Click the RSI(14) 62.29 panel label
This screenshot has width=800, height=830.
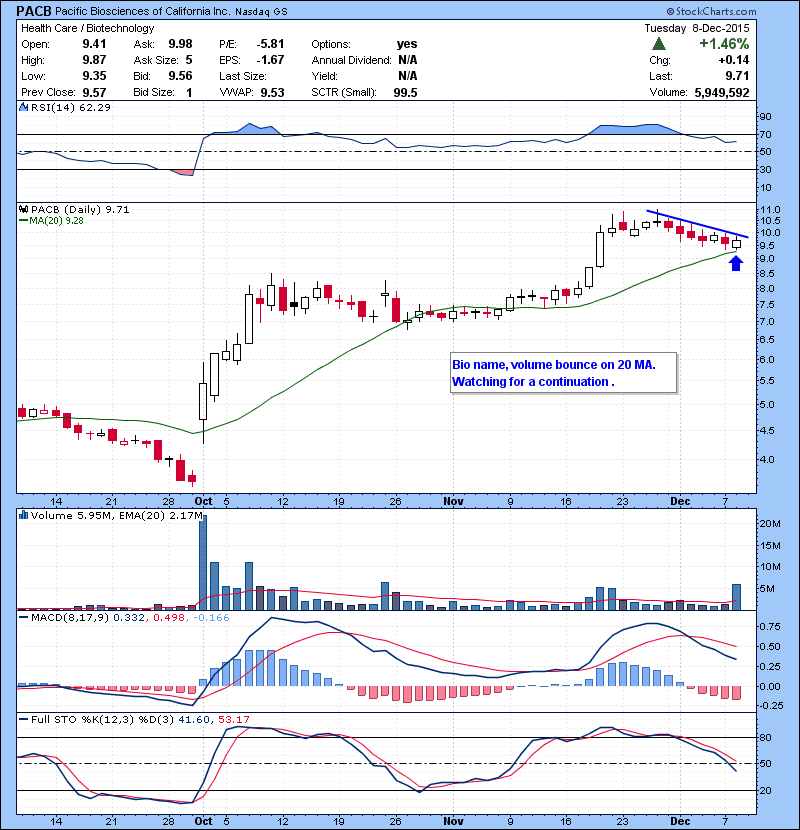[x=71, y=107]
